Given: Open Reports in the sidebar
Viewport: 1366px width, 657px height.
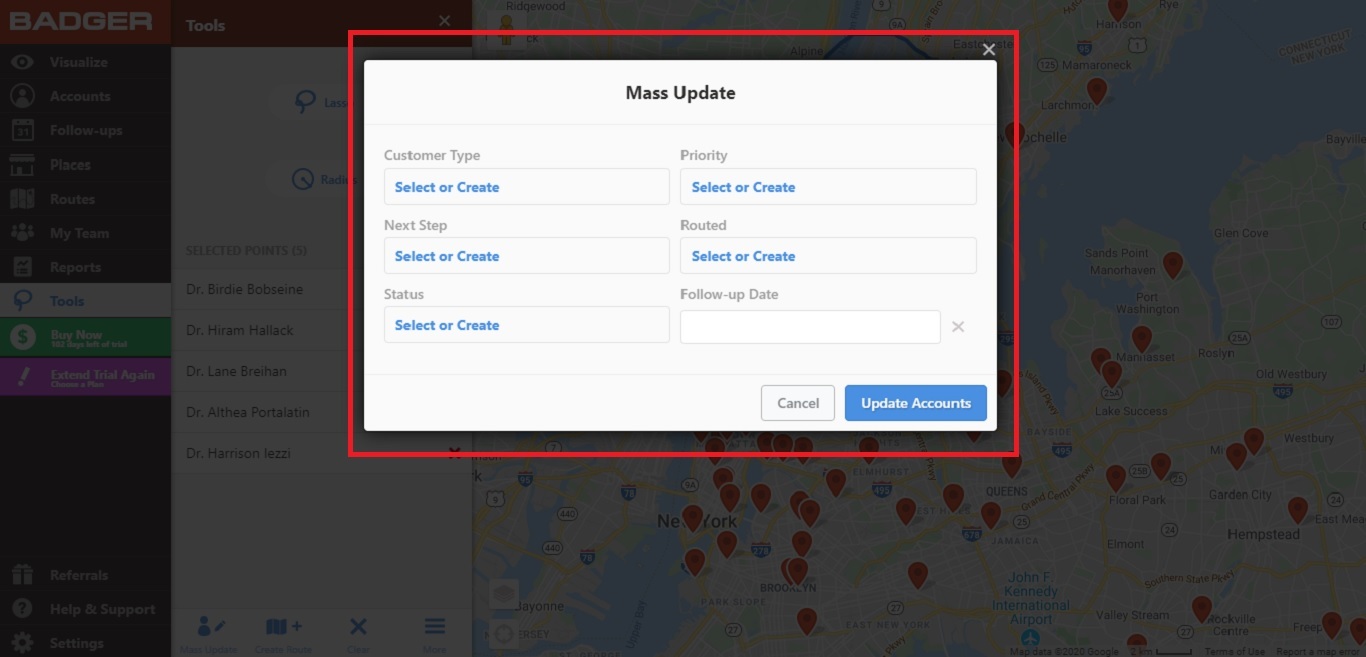Looking at the screenshot, I should pyautogui.click(x=85, y=267).
